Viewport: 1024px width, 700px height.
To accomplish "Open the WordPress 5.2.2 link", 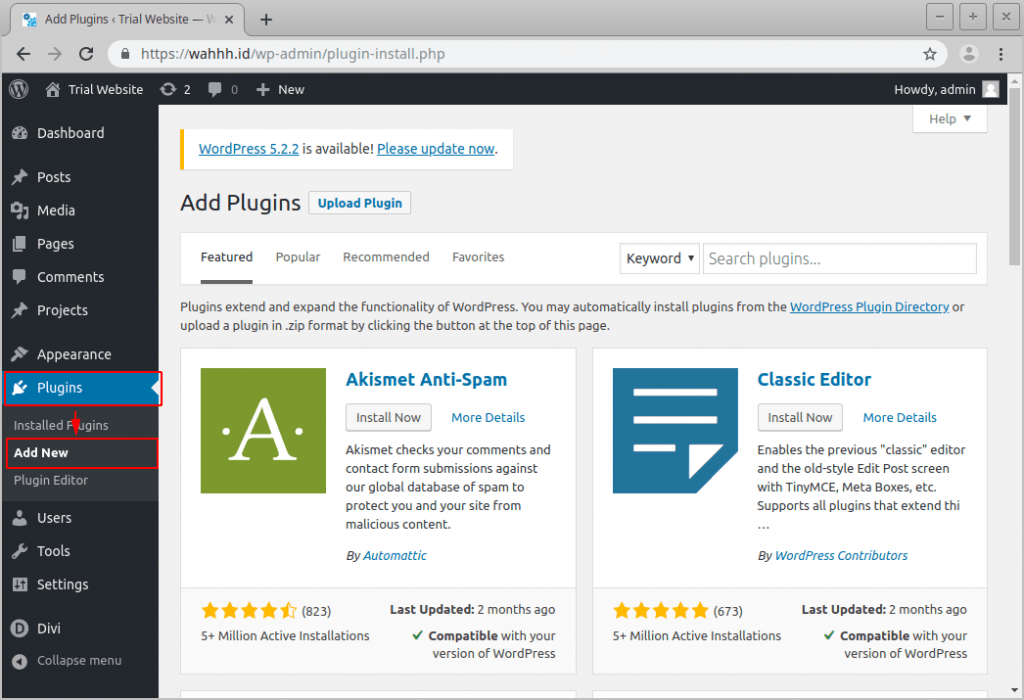I will pyautogui.click(x=249, y=149).
